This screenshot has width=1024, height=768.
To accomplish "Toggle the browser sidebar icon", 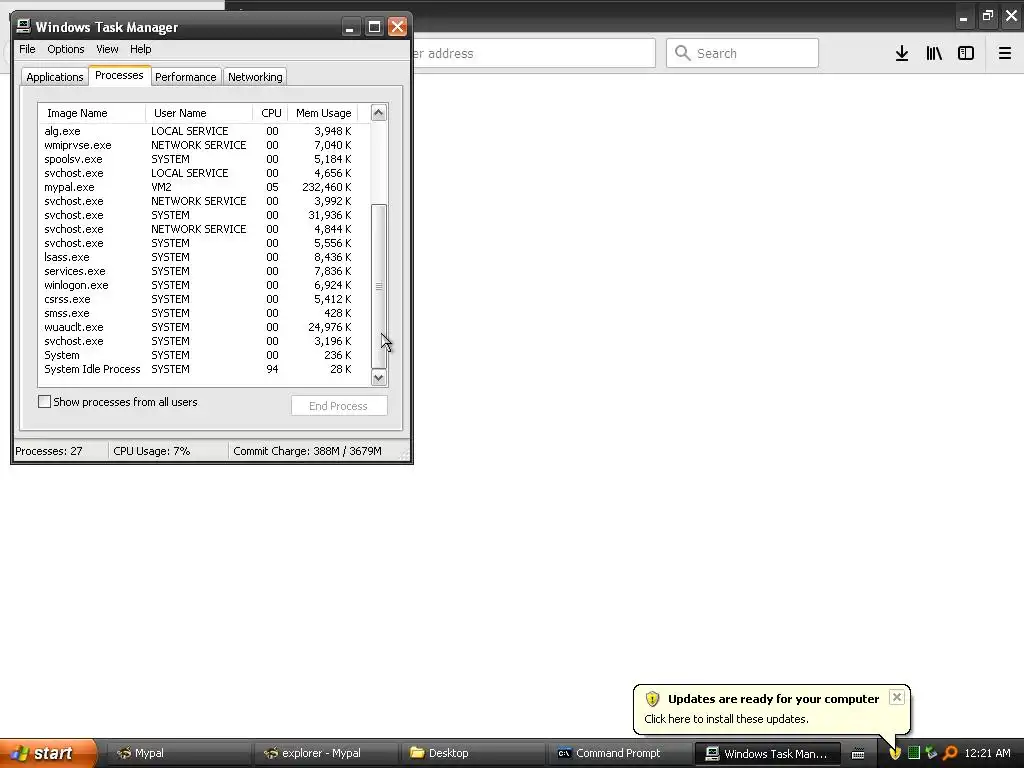I will click(966, 54).
